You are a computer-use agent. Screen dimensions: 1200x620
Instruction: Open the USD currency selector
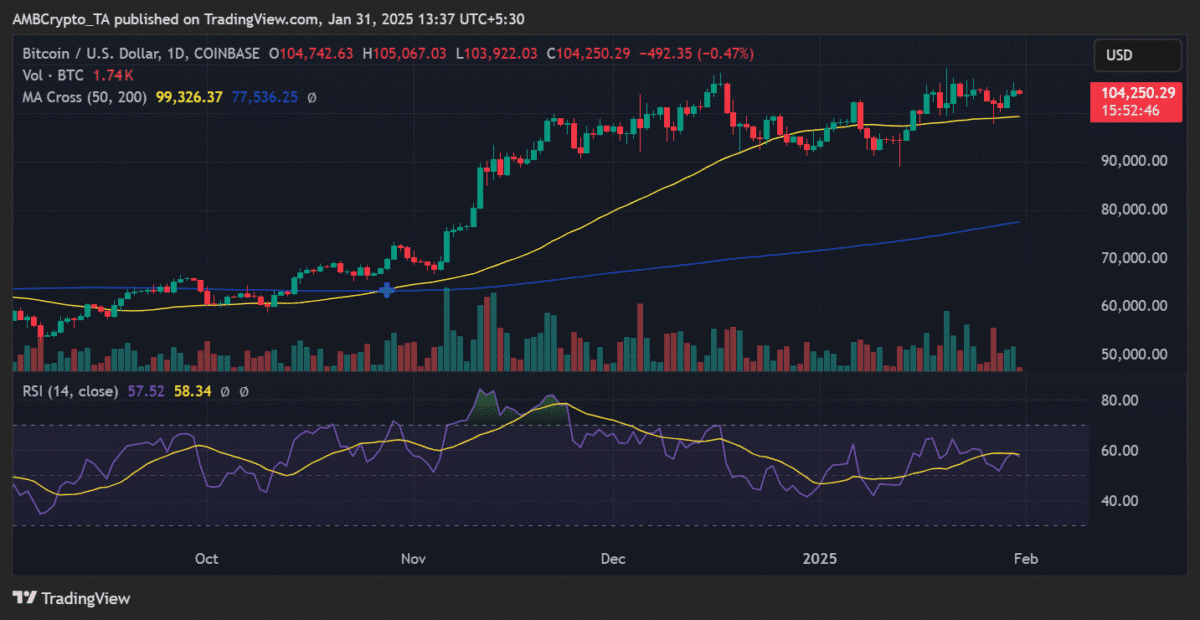coord(1134,56)
